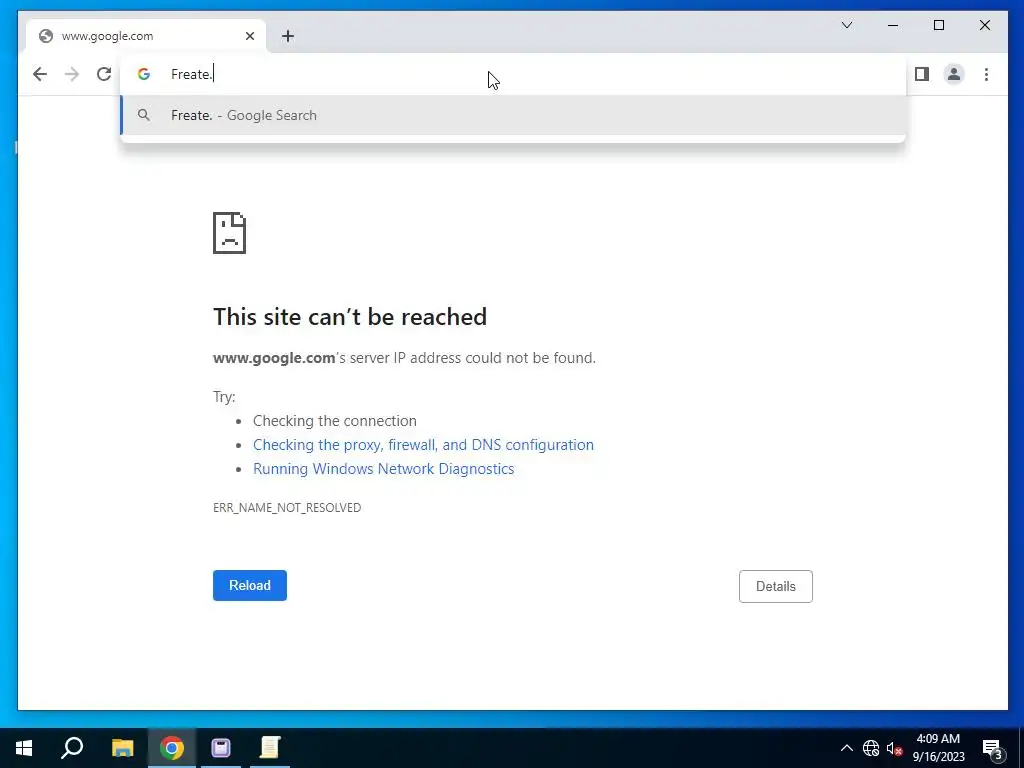Open the purple disk app in the taskbar

click(221, 748)
